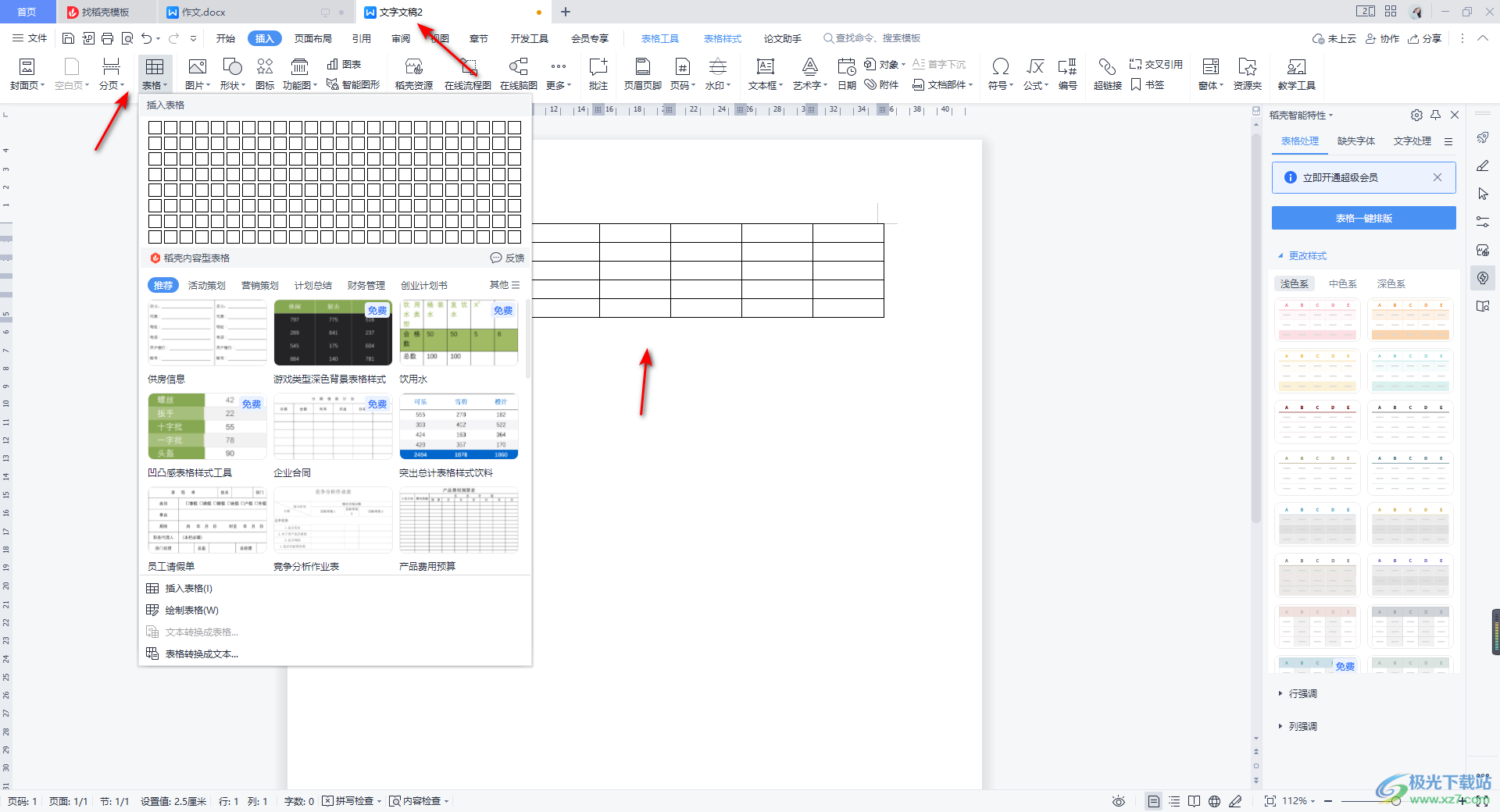Select 深色系 style color group
This screenshot has width=1500, height=812.
1391,284
